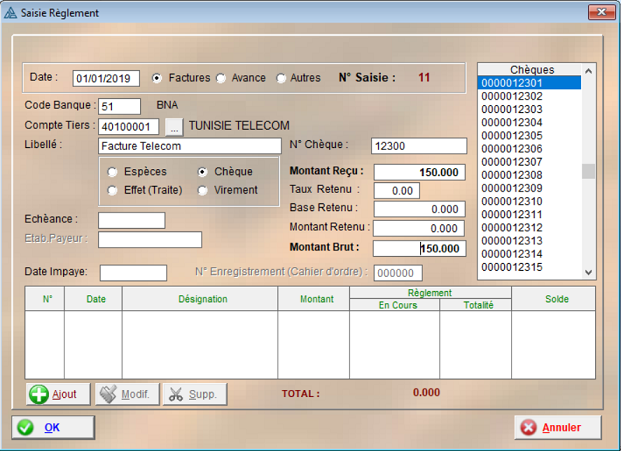Click the Modif. edit icon button
The width and height of the screenshot is (621, 451).
click(x=108, y=394)
